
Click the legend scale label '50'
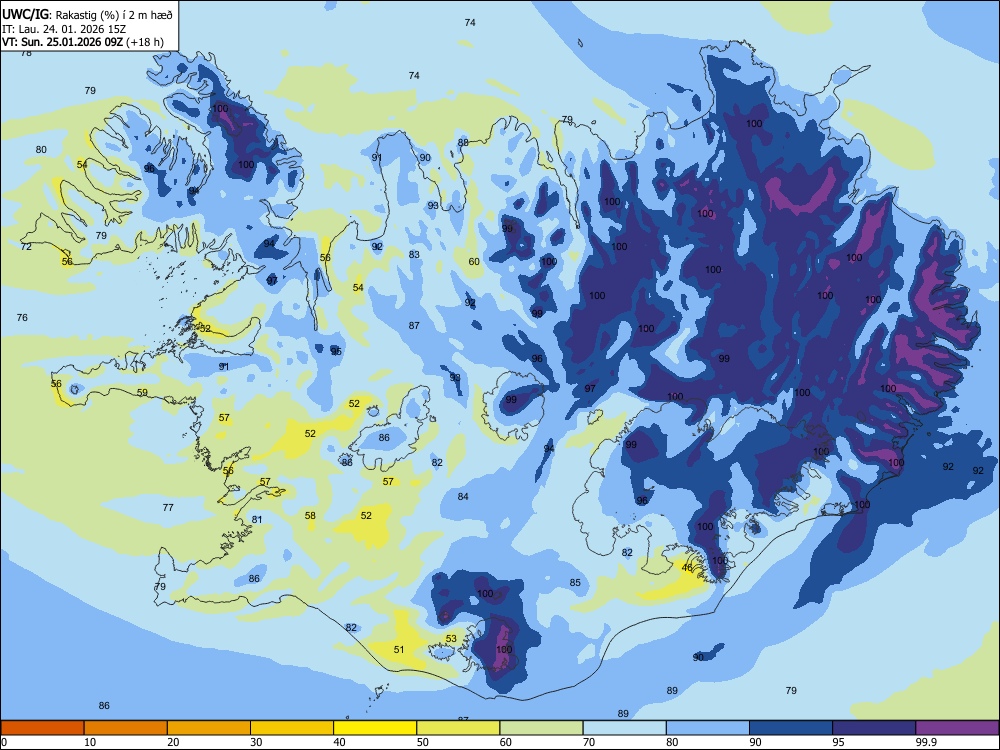422,742
